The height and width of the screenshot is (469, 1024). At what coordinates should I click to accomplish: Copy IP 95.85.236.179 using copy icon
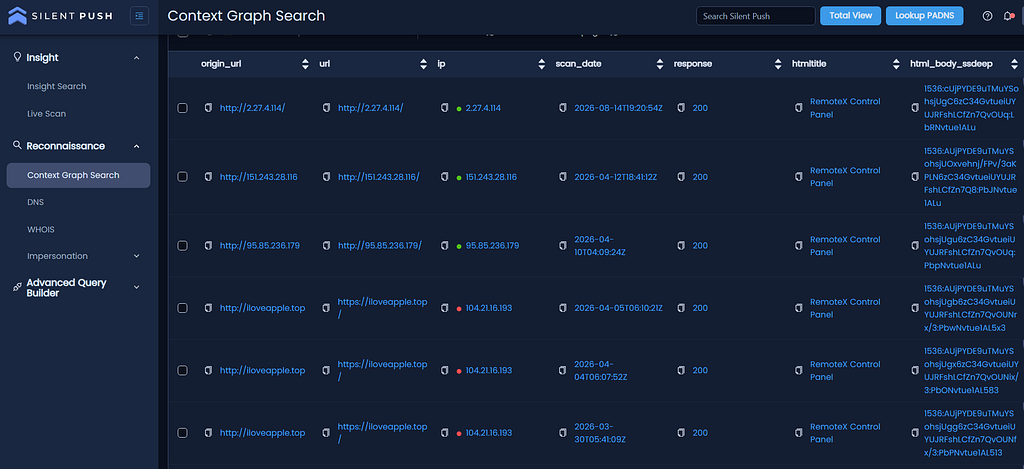coord(445,246)
